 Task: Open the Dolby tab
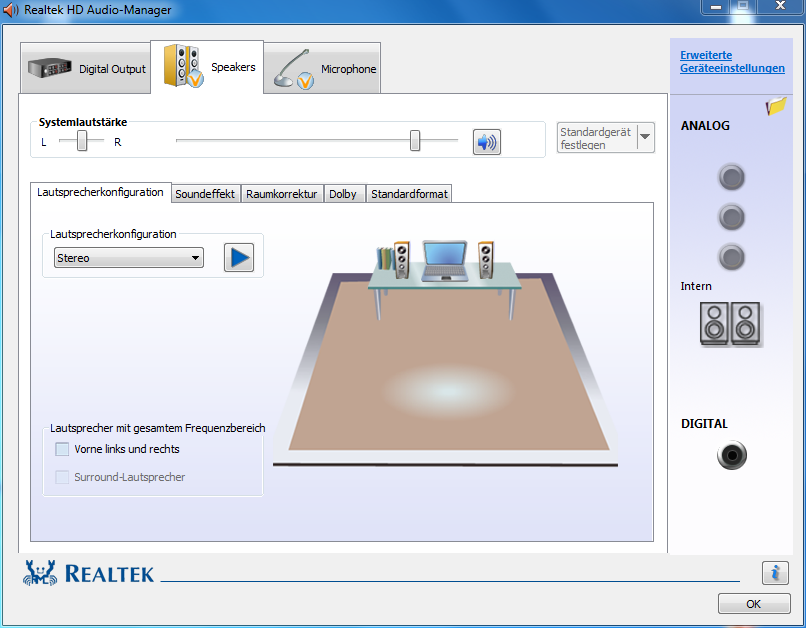[x=344, y=193]
